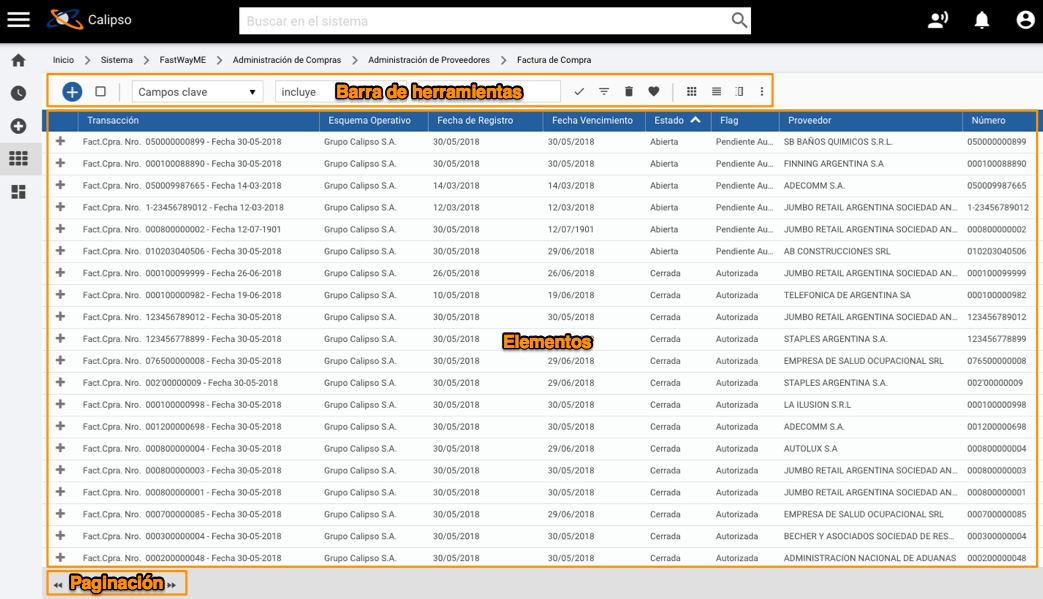This screenshot has height=599, width=1043.
Task: Expand row 000100099999 with plus
Action: click(x=61, y=273)
